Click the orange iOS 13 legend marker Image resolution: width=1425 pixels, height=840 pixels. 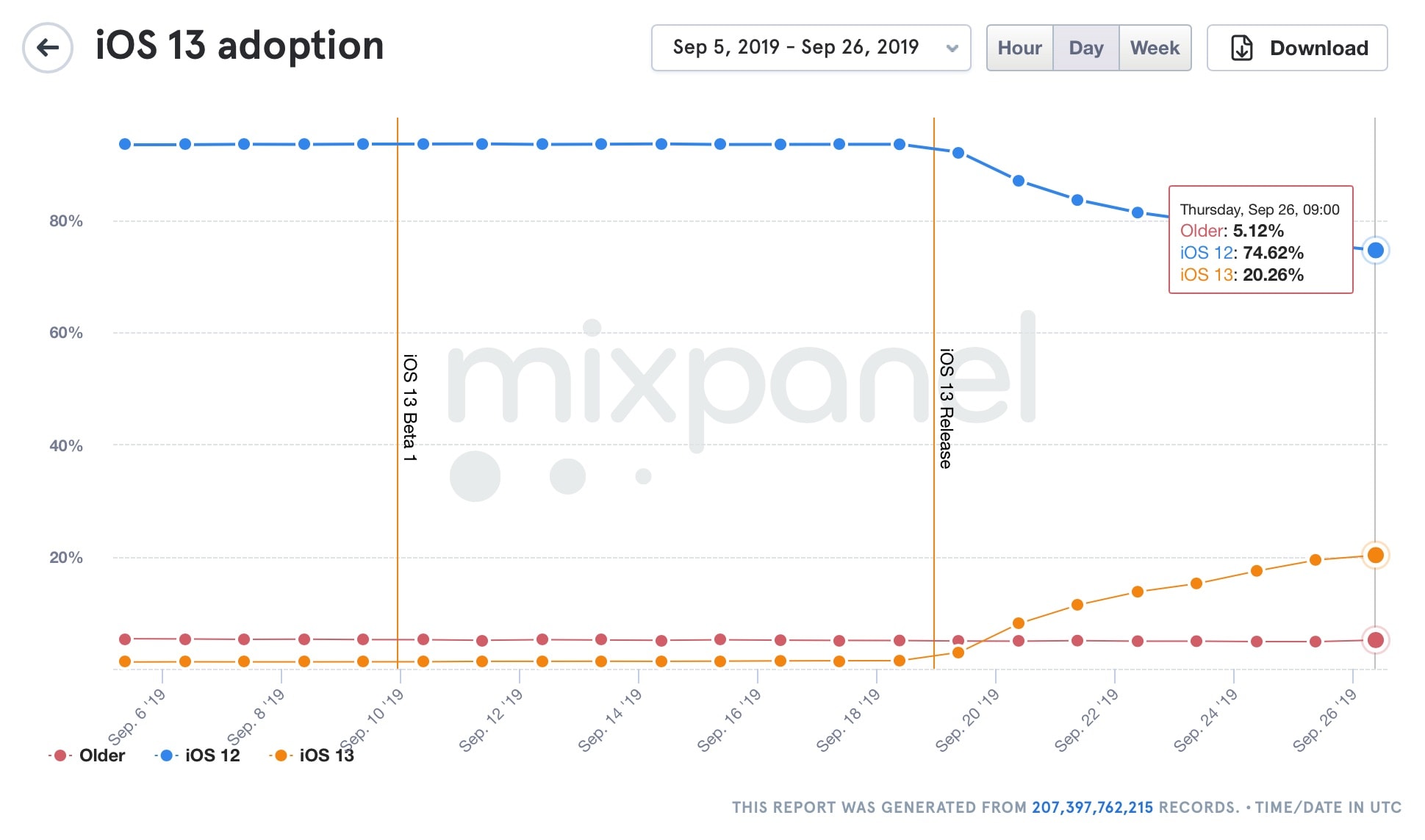pyautogui.click(x=281, y=755)
